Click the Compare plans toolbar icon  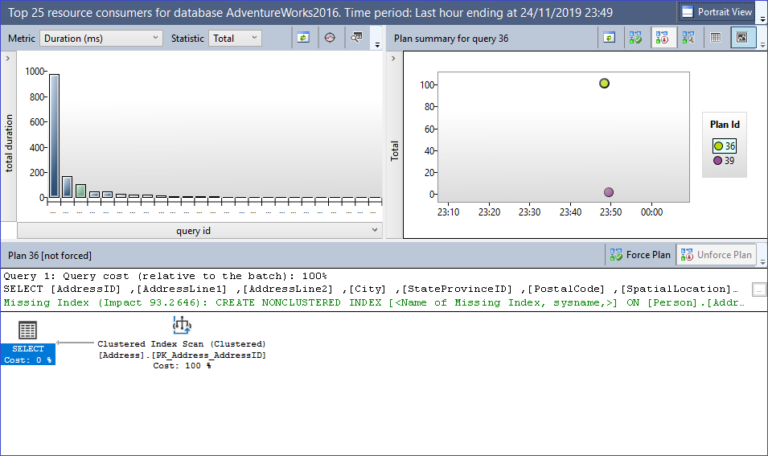[x=689, y=38]
